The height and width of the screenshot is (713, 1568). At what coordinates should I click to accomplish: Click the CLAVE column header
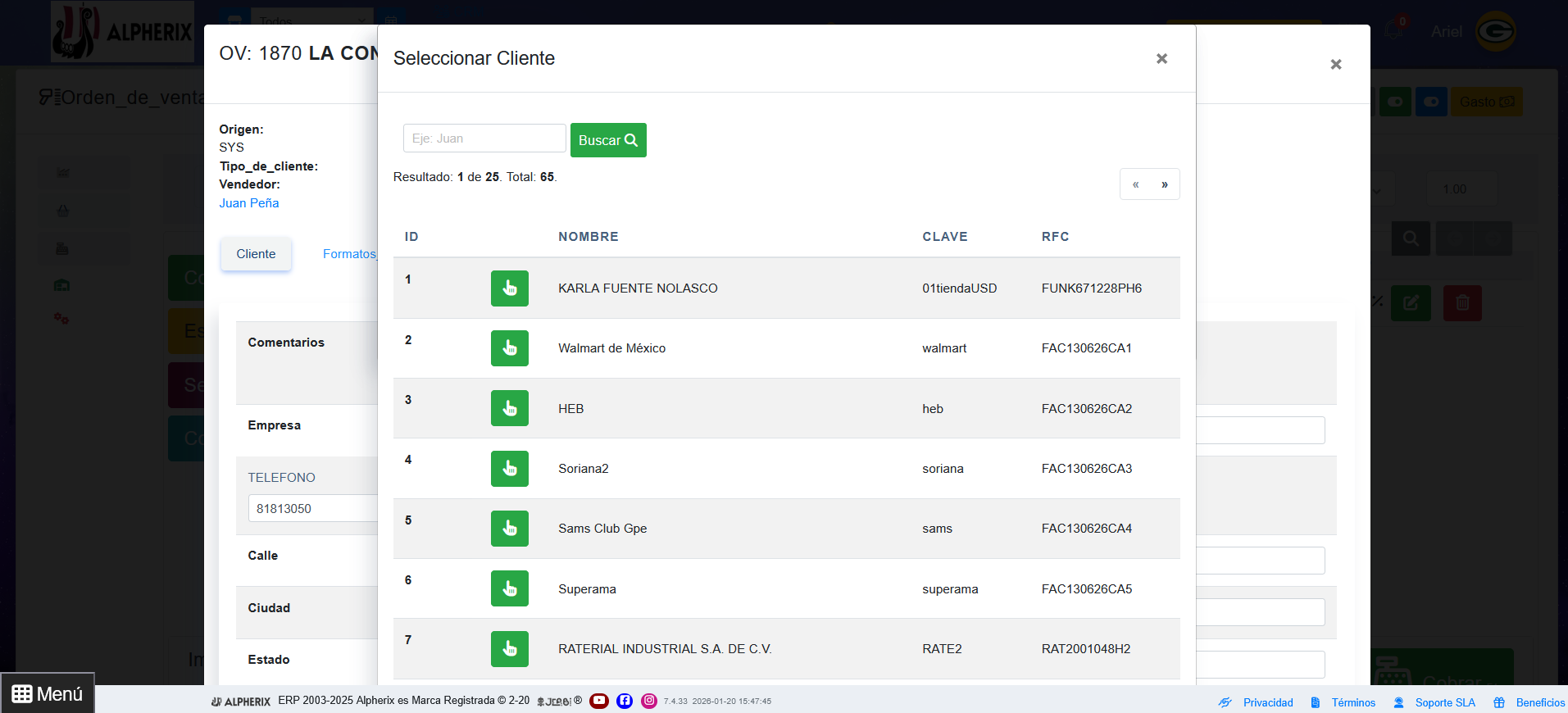point(945,237)
